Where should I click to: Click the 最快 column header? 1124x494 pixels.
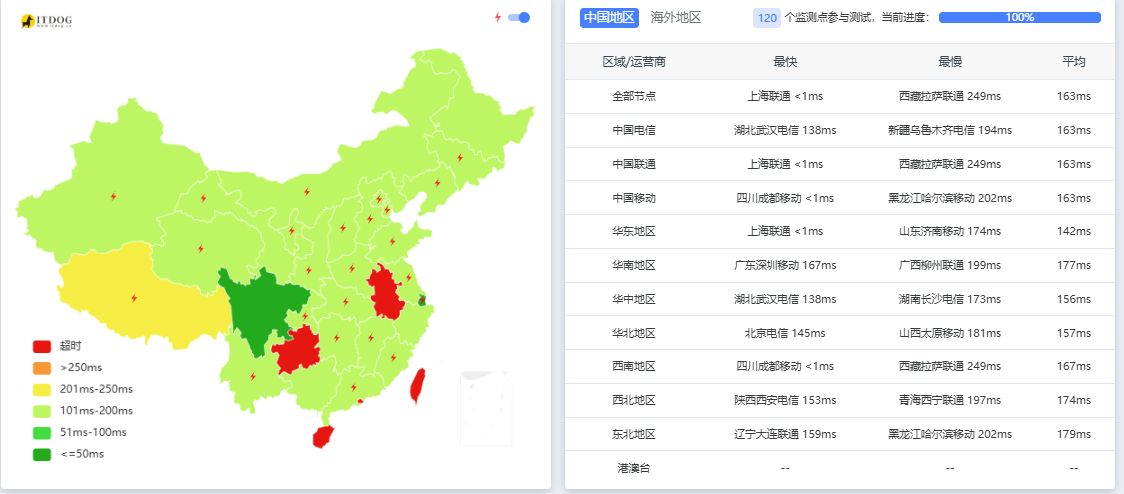[x=785, y=62]
